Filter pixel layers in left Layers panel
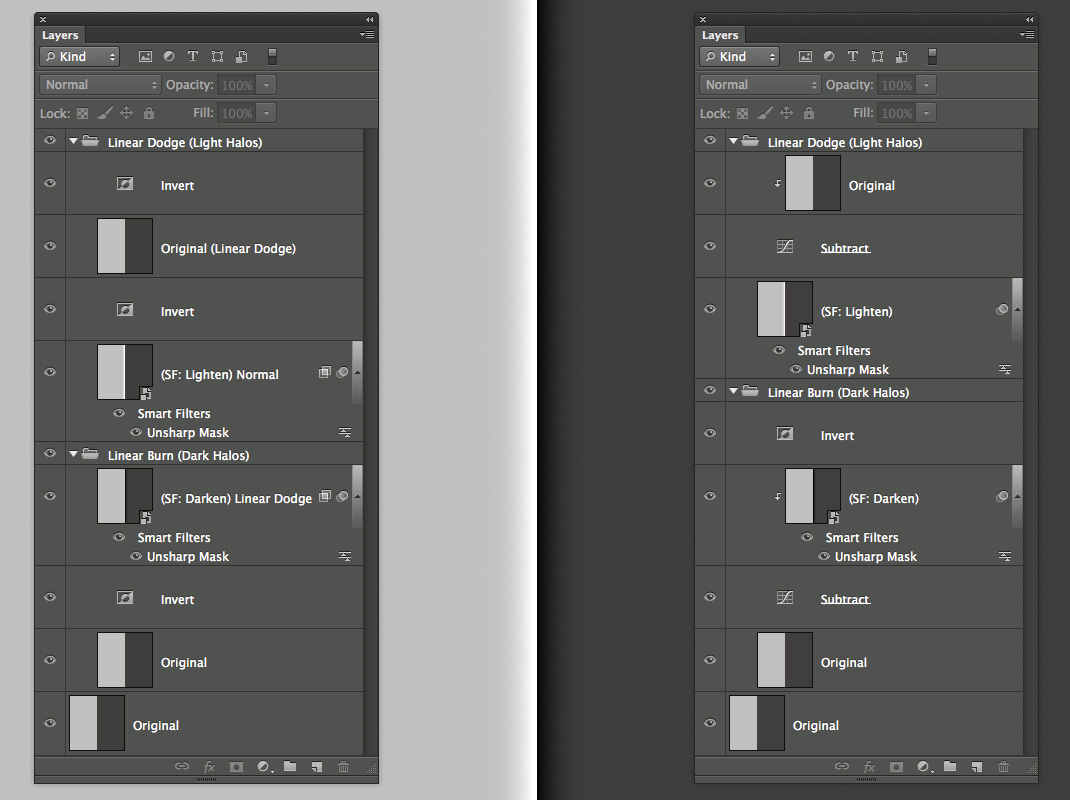This screenshot has width=1070, height=800. 145,57
